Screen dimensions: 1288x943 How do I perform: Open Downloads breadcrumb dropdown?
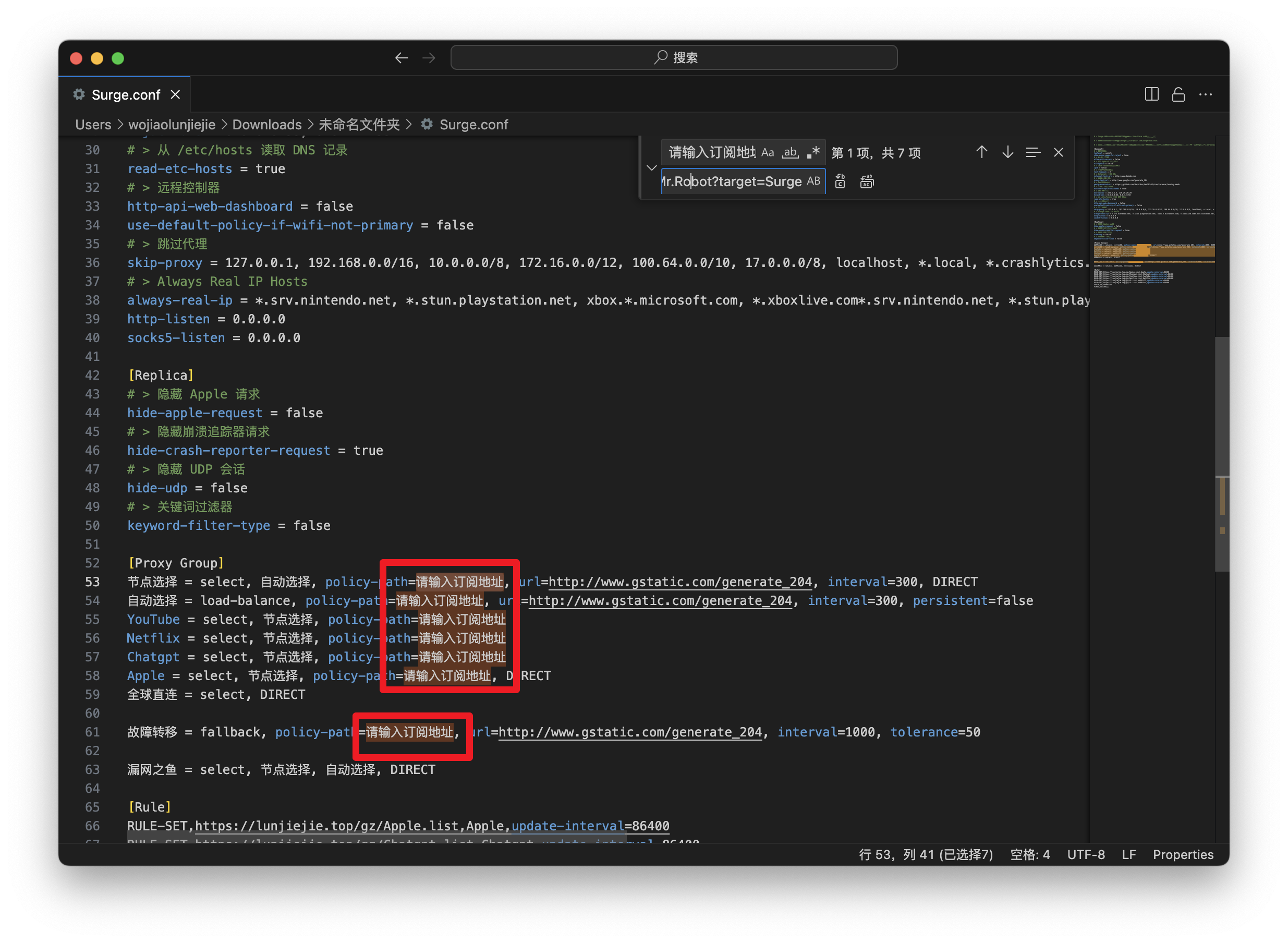(266, 125)
